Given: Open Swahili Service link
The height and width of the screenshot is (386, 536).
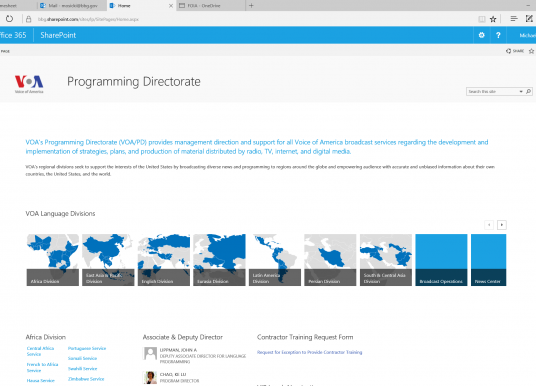Looking at the screenshot, I should click(x=82, y=368).
